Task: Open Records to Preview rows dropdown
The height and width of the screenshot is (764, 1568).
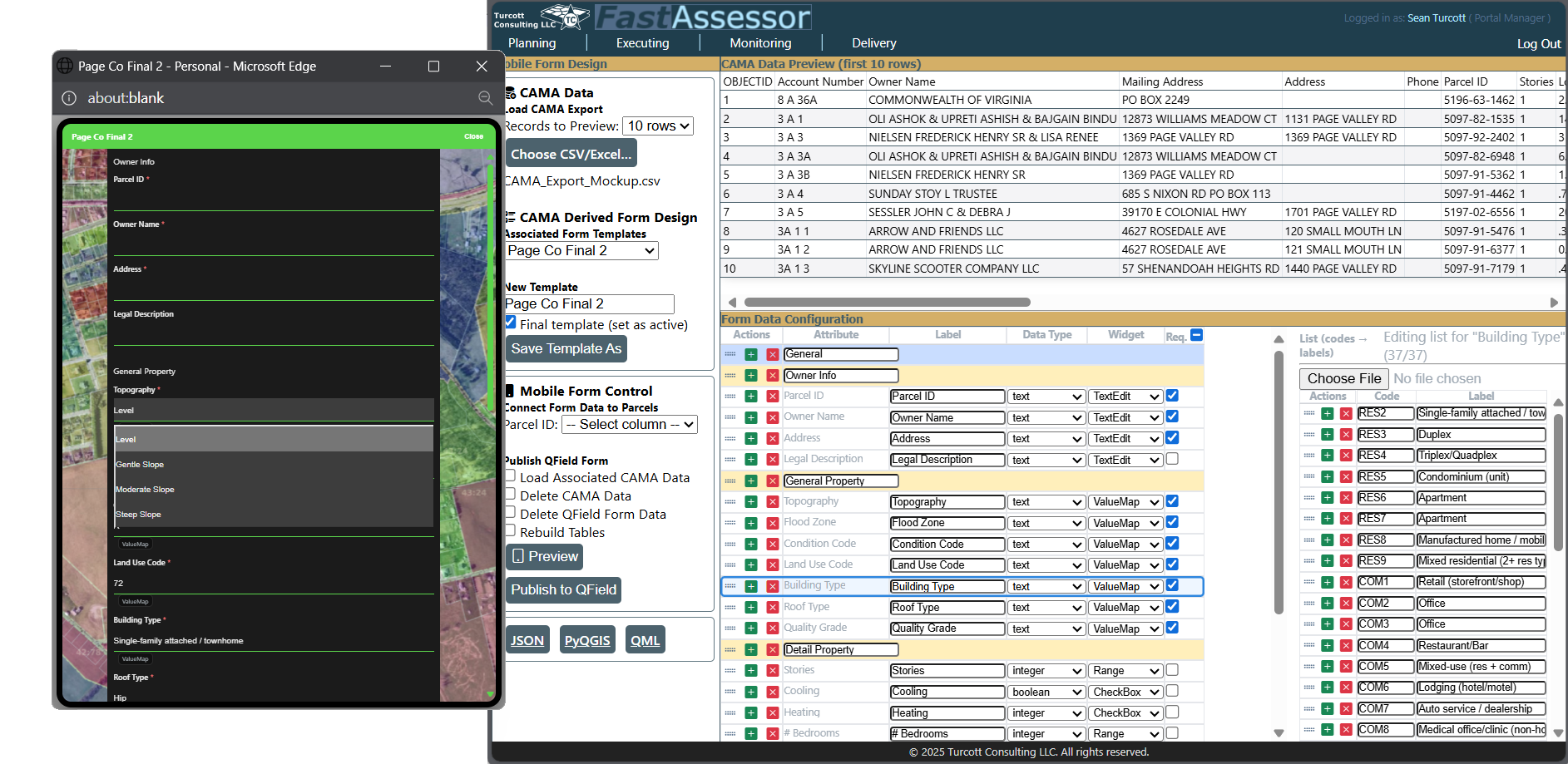Action: tap(657, 126)
